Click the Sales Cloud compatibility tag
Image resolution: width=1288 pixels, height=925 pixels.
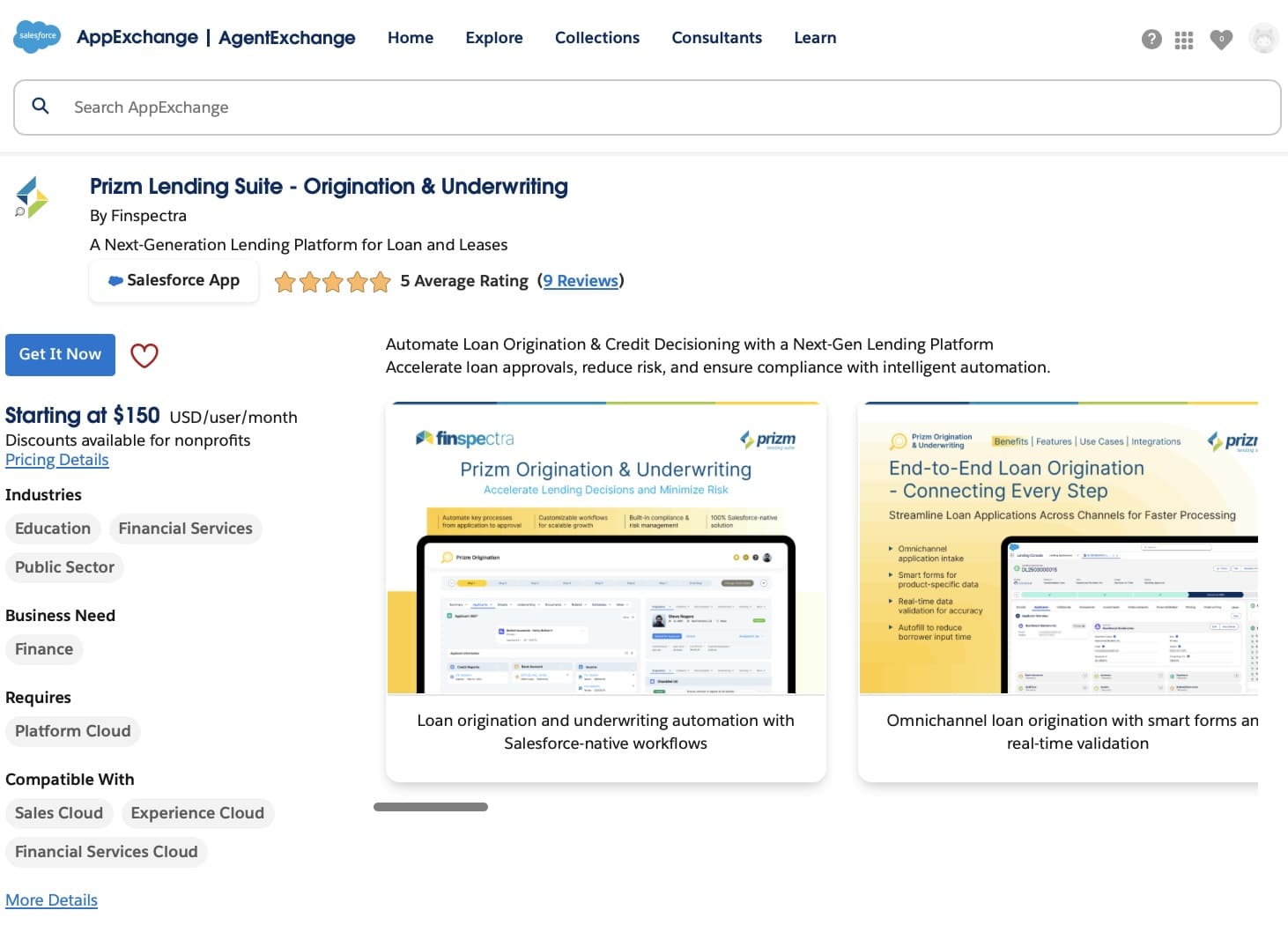pos(59,813)
